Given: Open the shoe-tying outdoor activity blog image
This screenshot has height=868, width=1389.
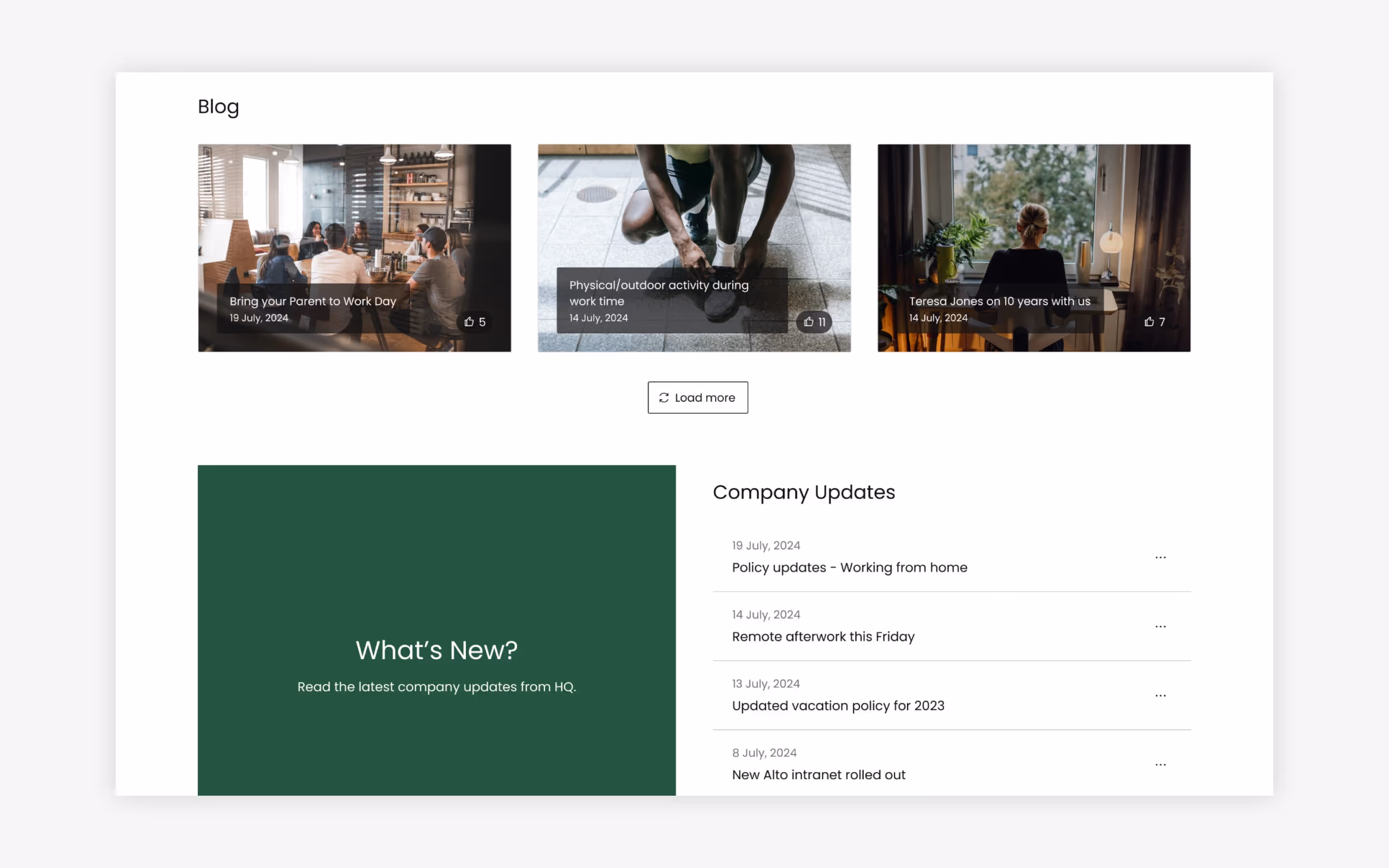Looking at the screenshot, I should point(694,207).
